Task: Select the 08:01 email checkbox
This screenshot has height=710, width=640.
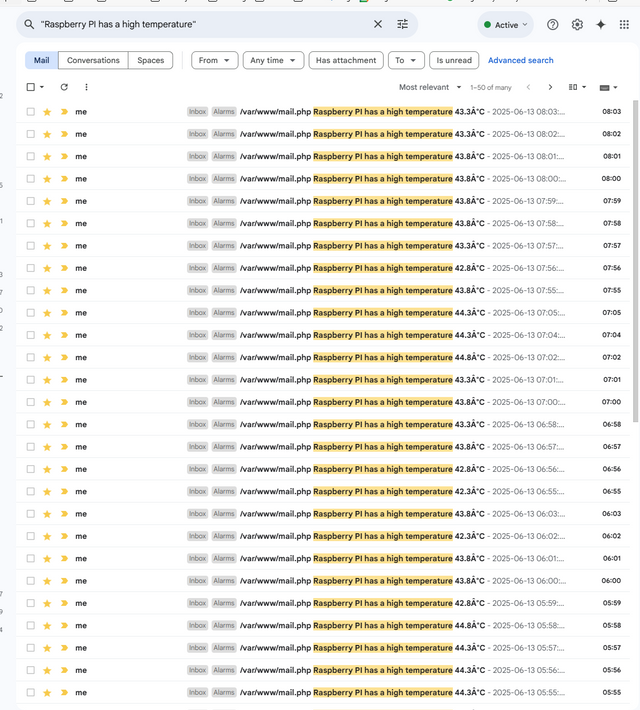Action: (x=30, y=156)
